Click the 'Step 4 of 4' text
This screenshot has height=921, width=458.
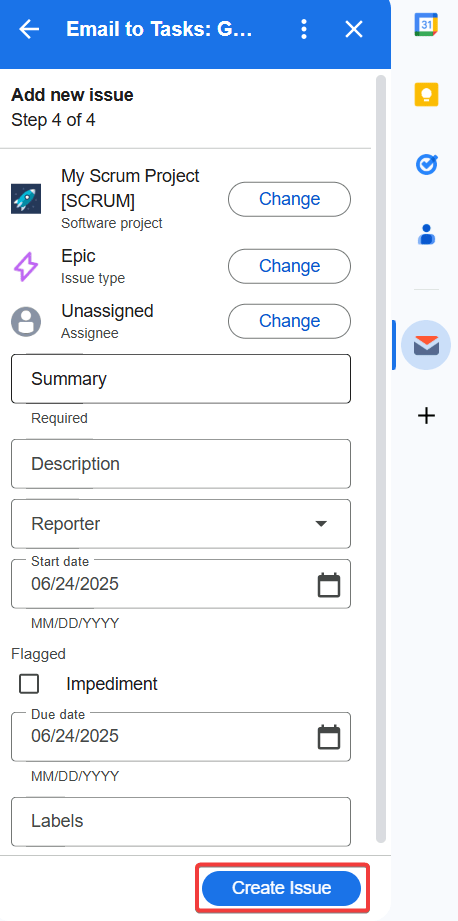click(53, 120)
